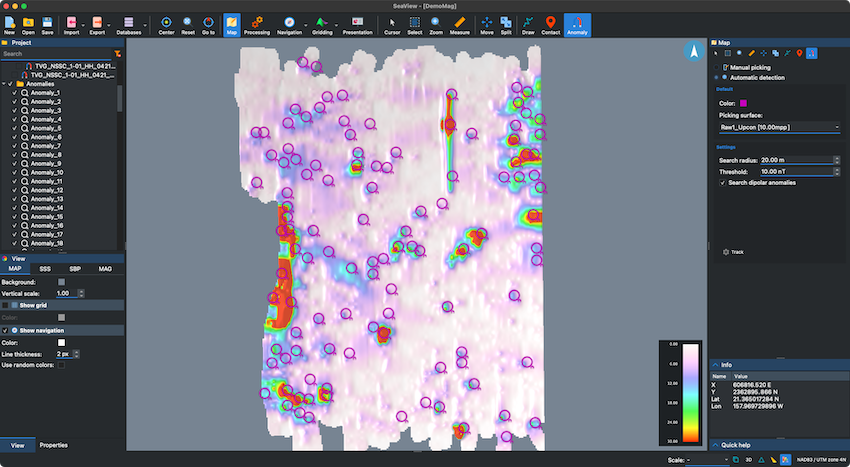850x467 pixels.
Task: Click the Anomaly magnet tool in main toolbar
Action: point(577,25)
